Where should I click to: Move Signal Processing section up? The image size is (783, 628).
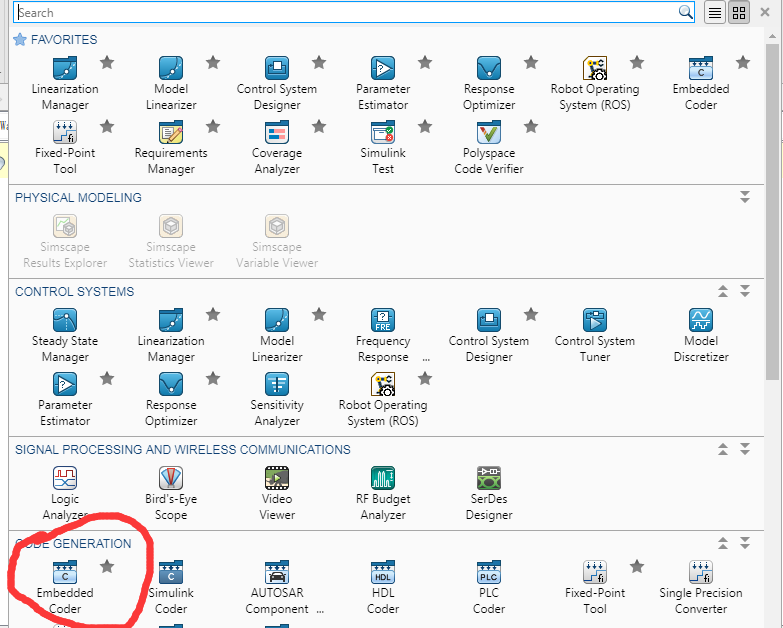click(x=723, y=449)
